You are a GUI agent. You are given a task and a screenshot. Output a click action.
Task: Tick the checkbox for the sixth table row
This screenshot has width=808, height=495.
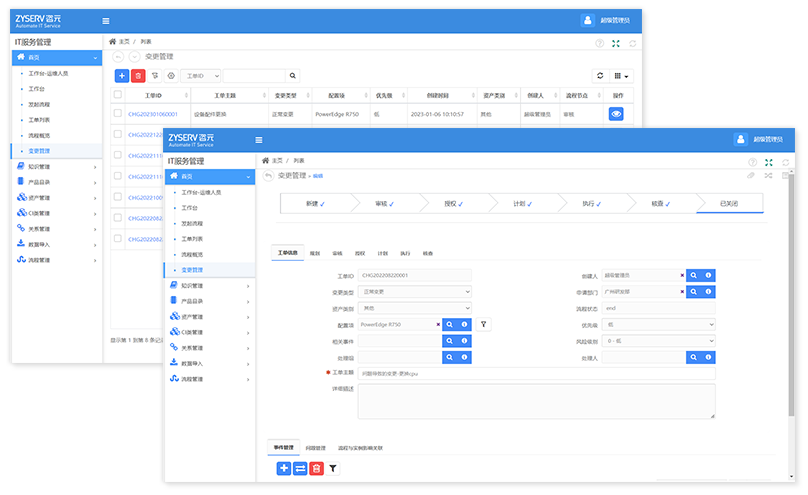point(117,218)
